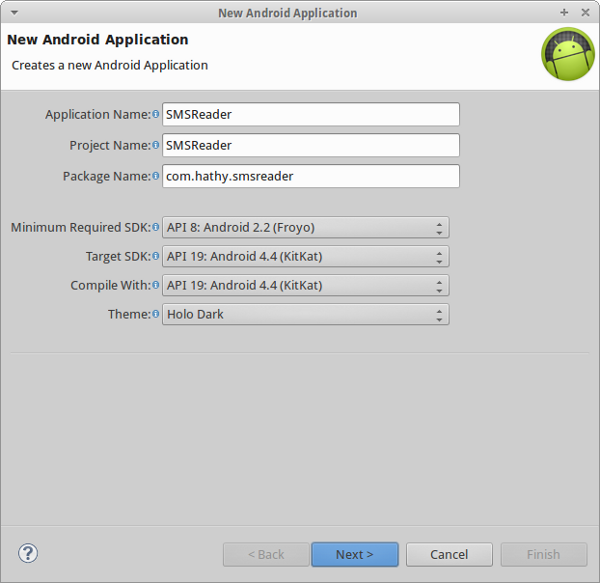The width and height of the screenshot is (600, 583).
Task: Click the bold New Android Application heading
Action: tap(98, 39)
